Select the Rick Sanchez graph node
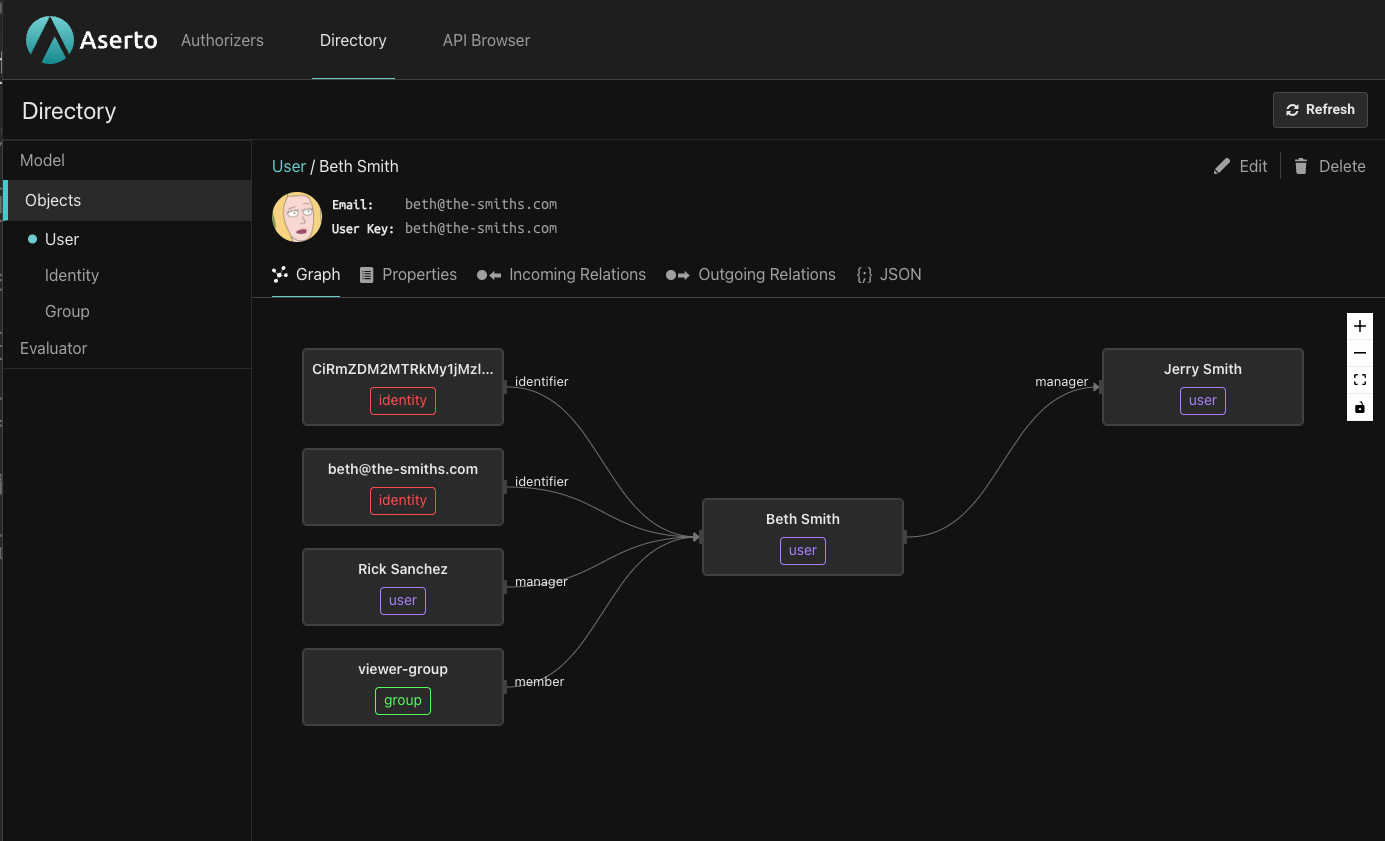The width and height of the screenshot is (1385, 841). (403, 586)
